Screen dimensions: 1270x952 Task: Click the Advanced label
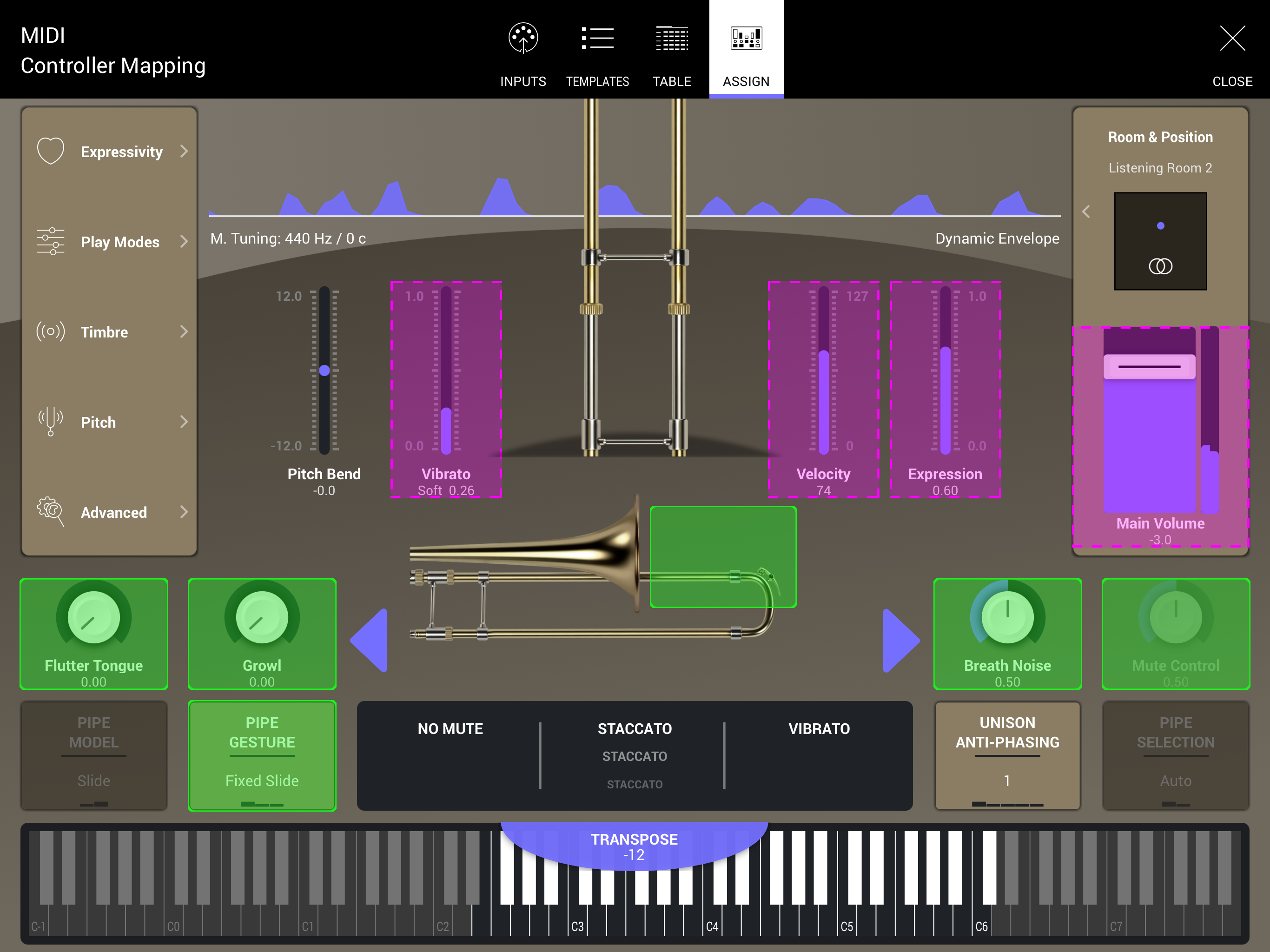tap(114, 512)
